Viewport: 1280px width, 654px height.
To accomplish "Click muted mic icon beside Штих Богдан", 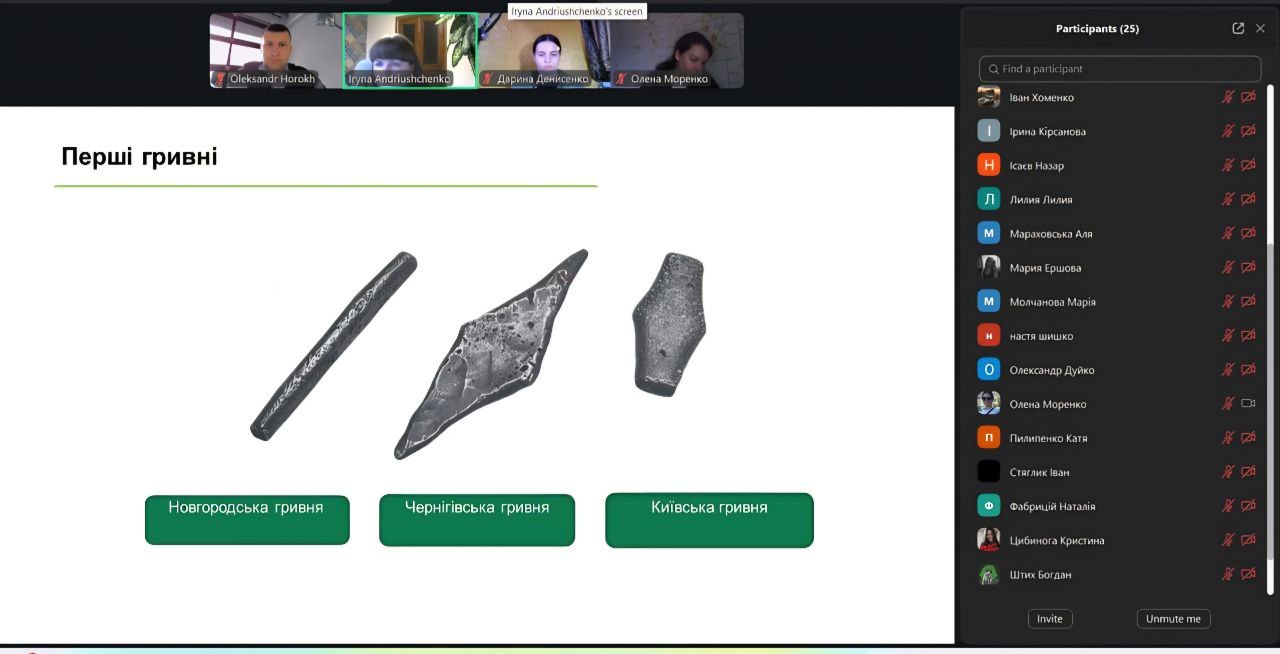I will 1228,575.
